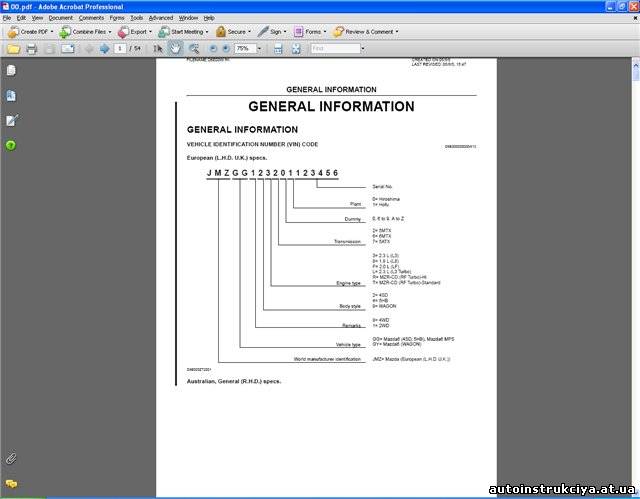The height and width of the screenshot is (499, 640).
Task: Open the File menu
Action: click(x=7, y=18)
